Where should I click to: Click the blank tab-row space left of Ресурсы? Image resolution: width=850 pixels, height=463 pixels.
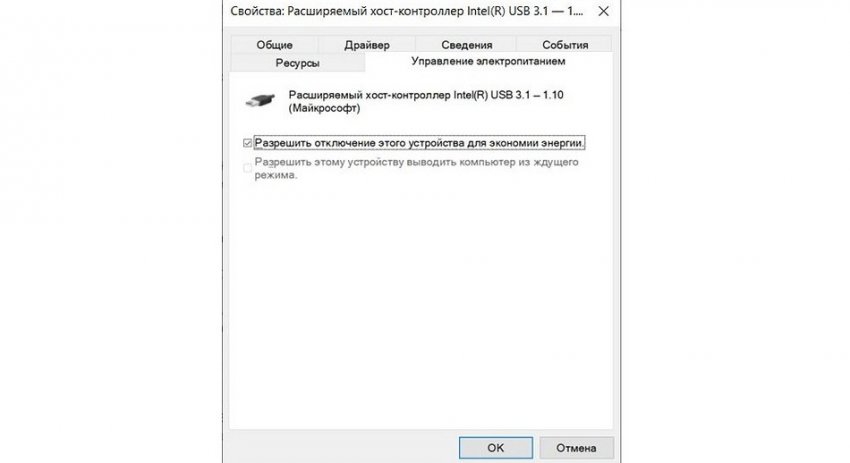pyautogui.click(x=227, y=63)
